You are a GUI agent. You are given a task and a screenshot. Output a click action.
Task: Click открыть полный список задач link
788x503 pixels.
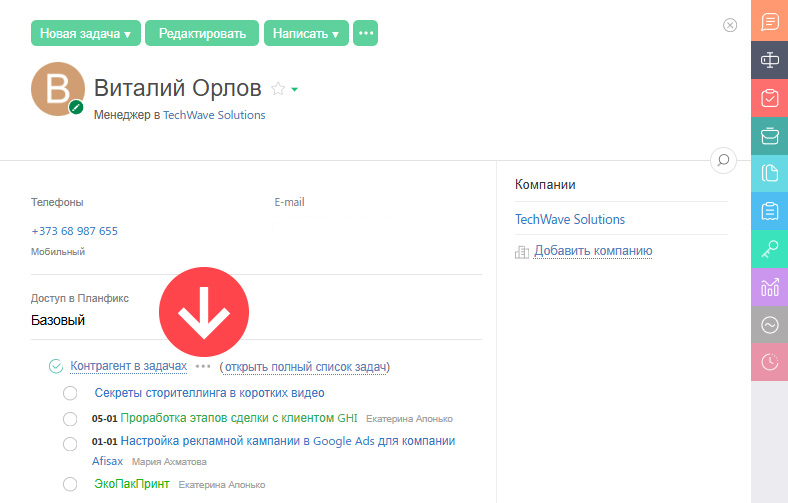tap(306, 367)
